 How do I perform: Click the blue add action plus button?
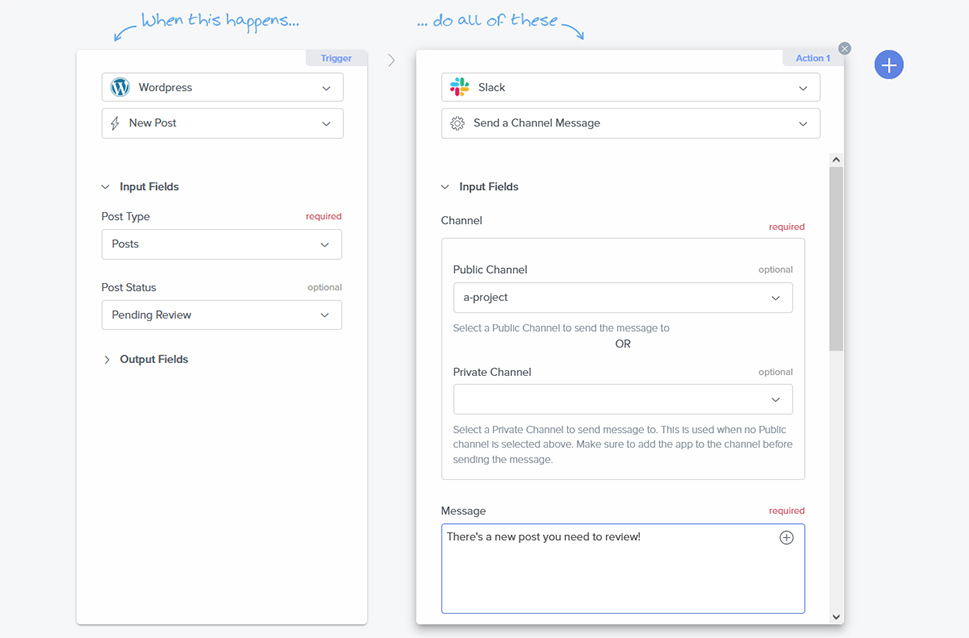coord(889,65)
